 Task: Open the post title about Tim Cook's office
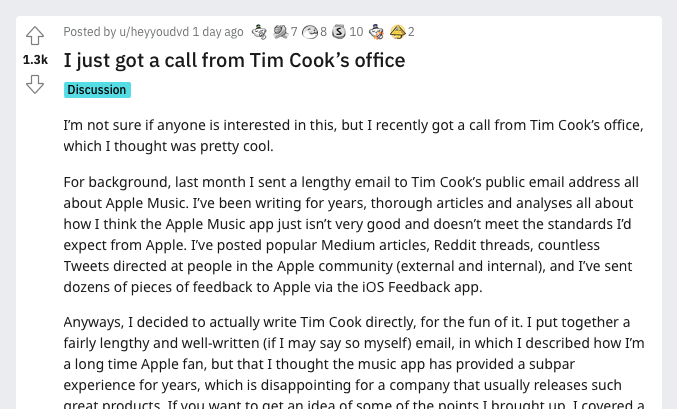click(234, 60)
